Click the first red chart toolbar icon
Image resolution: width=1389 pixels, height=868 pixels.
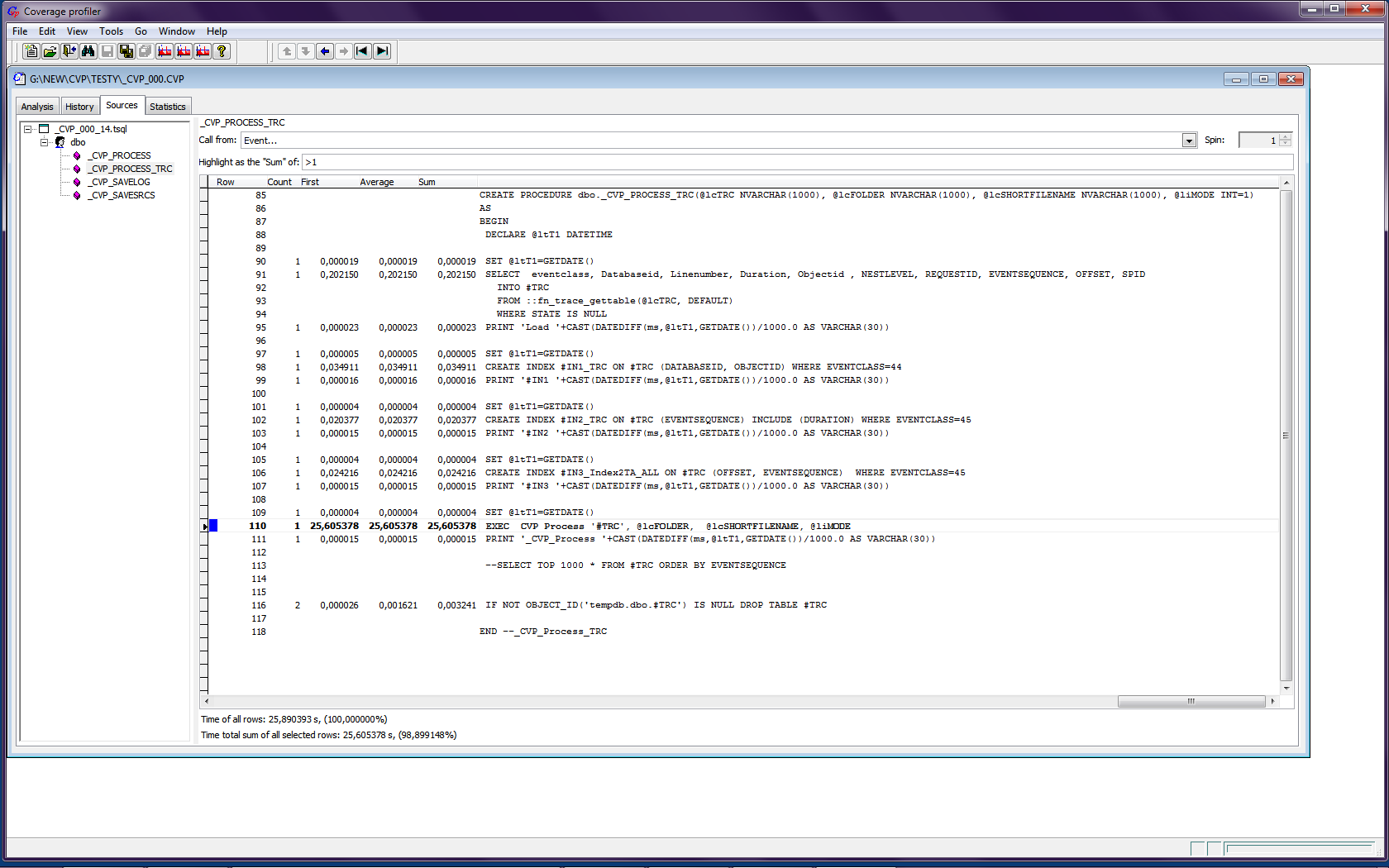[x=165, y=51]
